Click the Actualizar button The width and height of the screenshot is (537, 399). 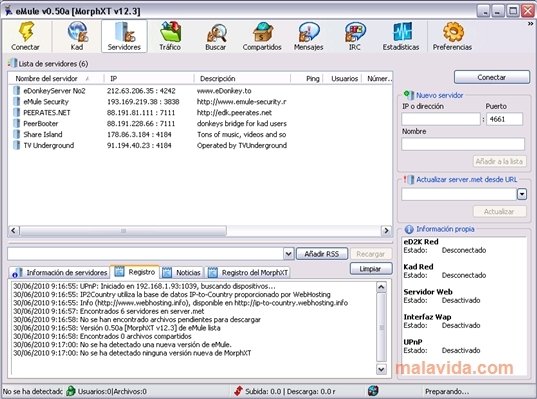pyautogui.click(x=499, y=211)
